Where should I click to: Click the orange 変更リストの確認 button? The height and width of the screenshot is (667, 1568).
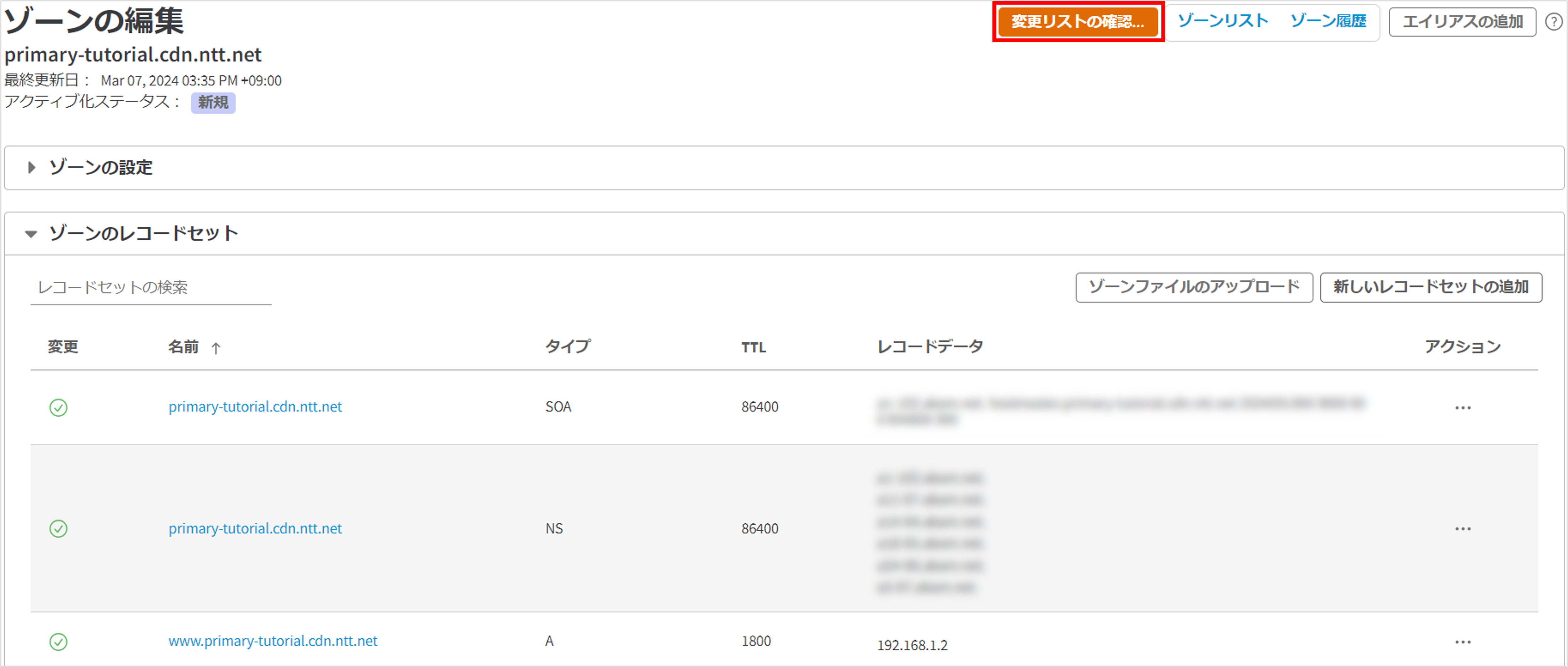click(x=1077, y=22)
